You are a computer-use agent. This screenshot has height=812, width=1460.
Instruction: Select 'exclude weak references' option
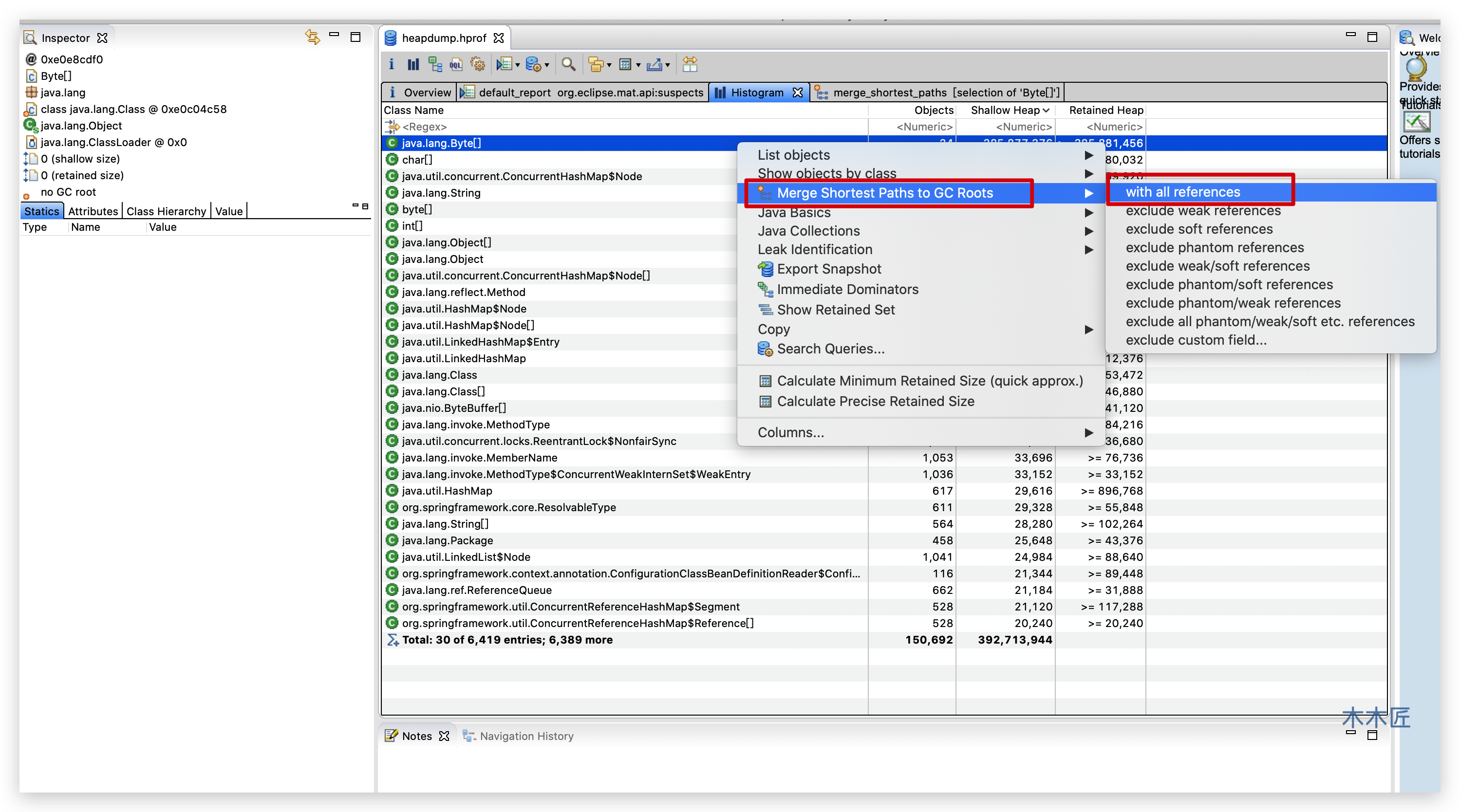[1203, 211]
